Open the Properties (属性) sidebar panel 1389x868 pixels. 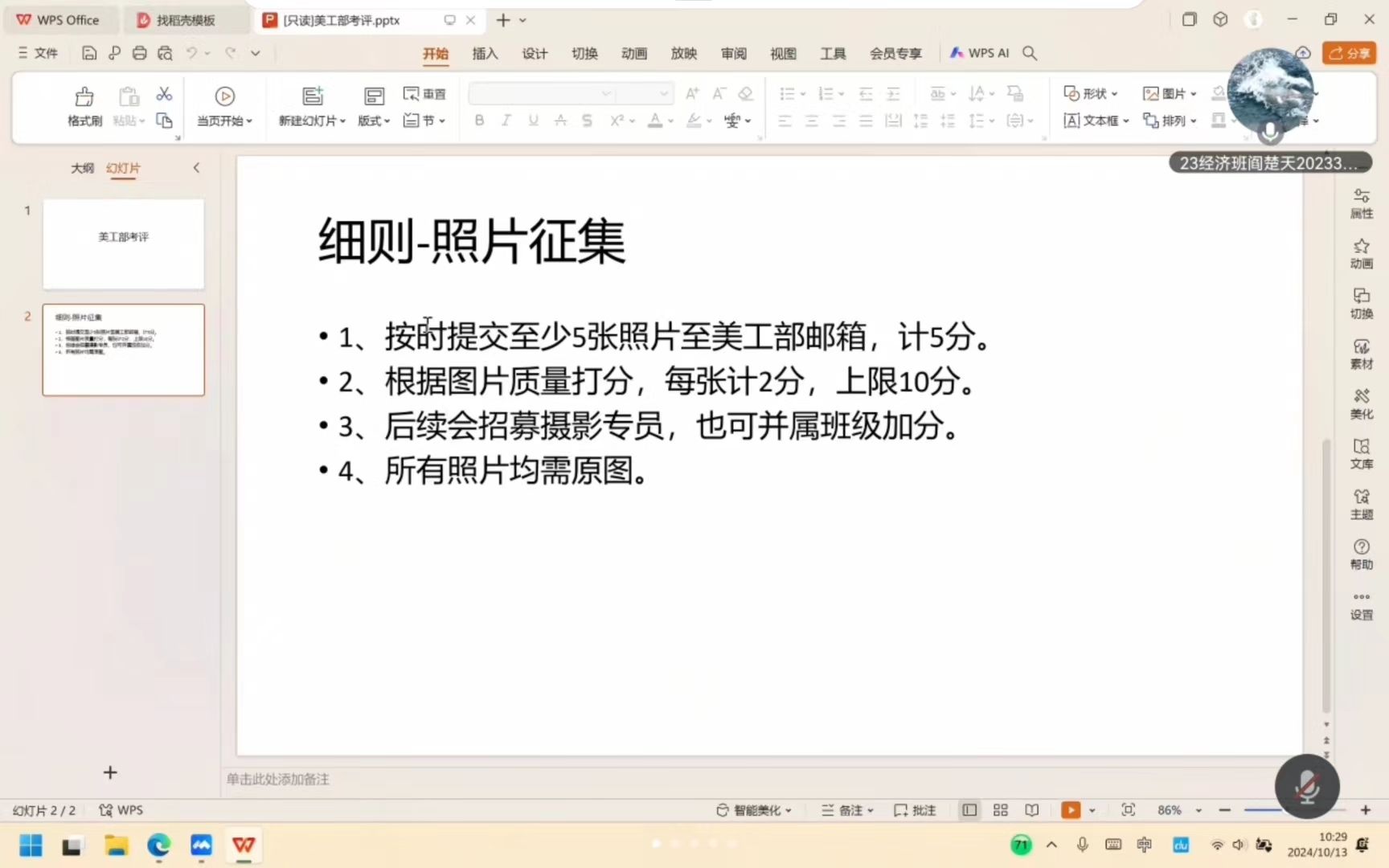[x=1361, y=203]
